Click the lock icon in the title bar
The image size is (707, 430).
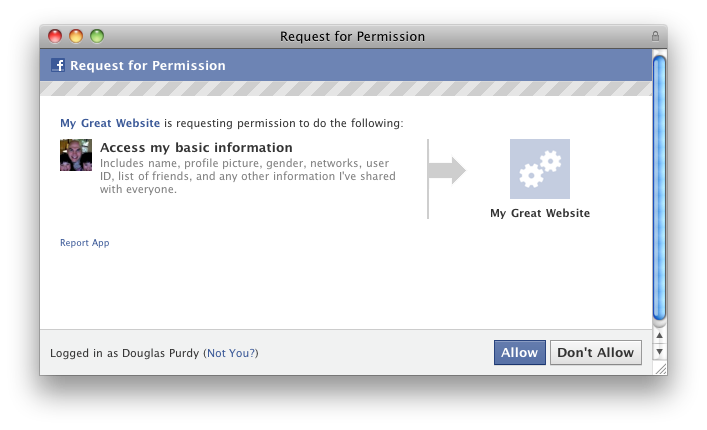tap(655, 37)
